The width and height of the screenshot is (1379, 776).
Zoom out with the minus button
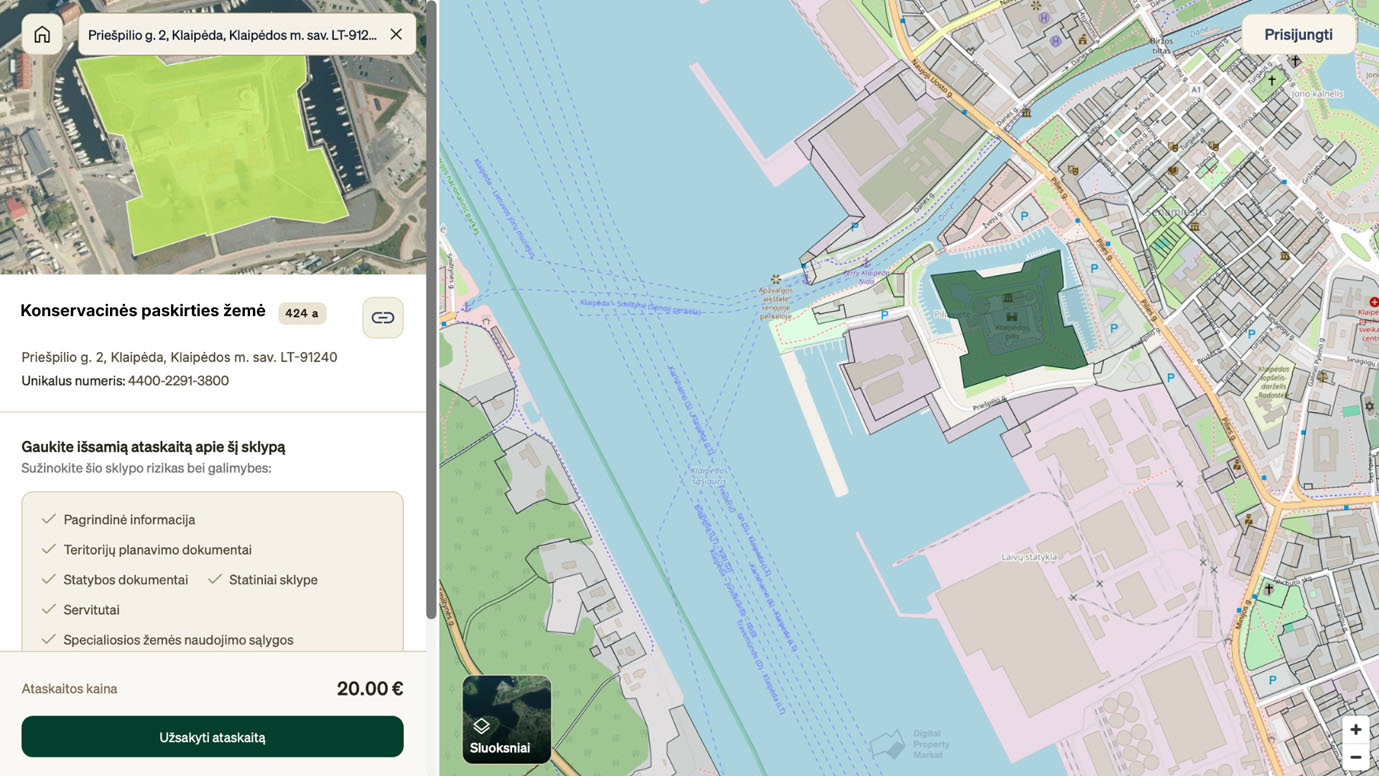click(x=1355, y=757)
